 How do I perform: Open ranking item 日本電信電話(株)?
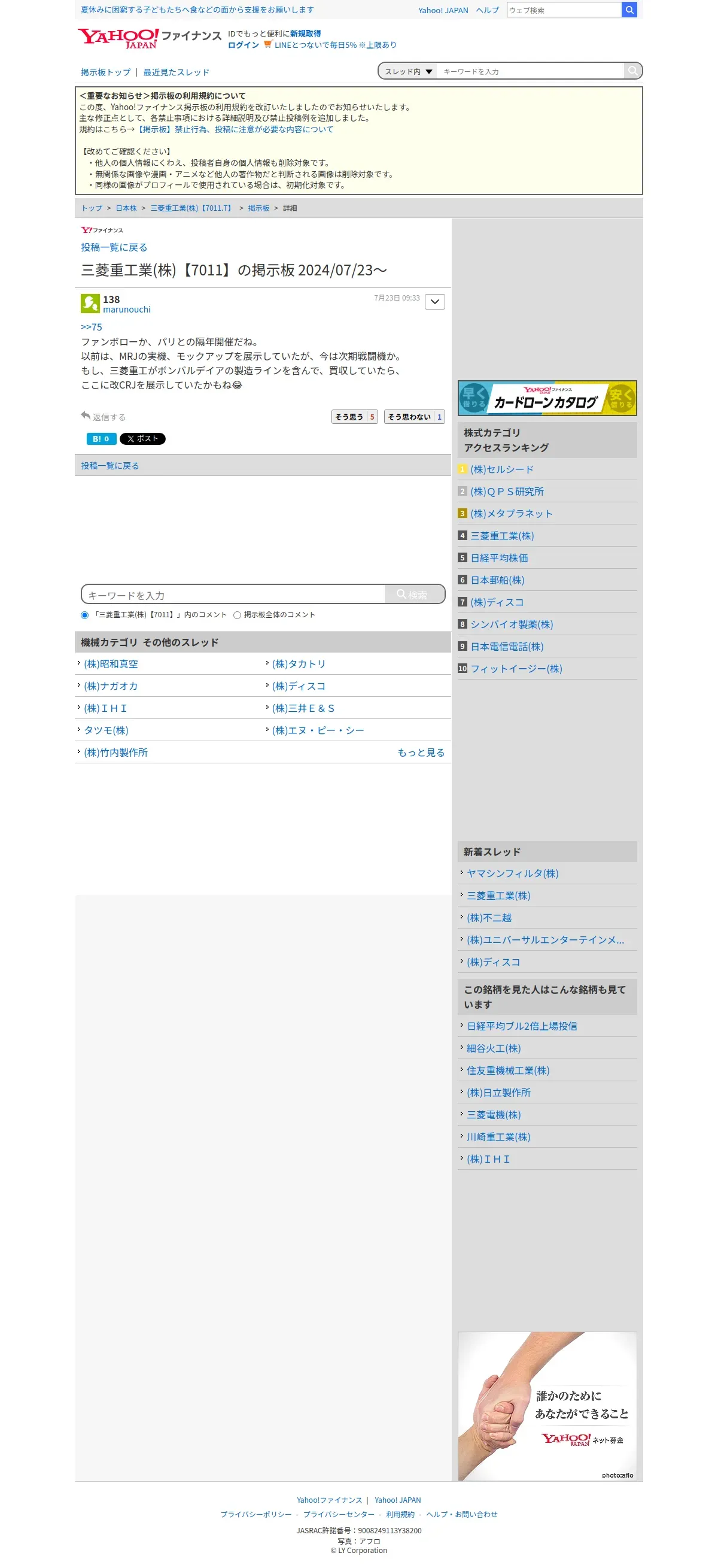[x=507, y=647]
